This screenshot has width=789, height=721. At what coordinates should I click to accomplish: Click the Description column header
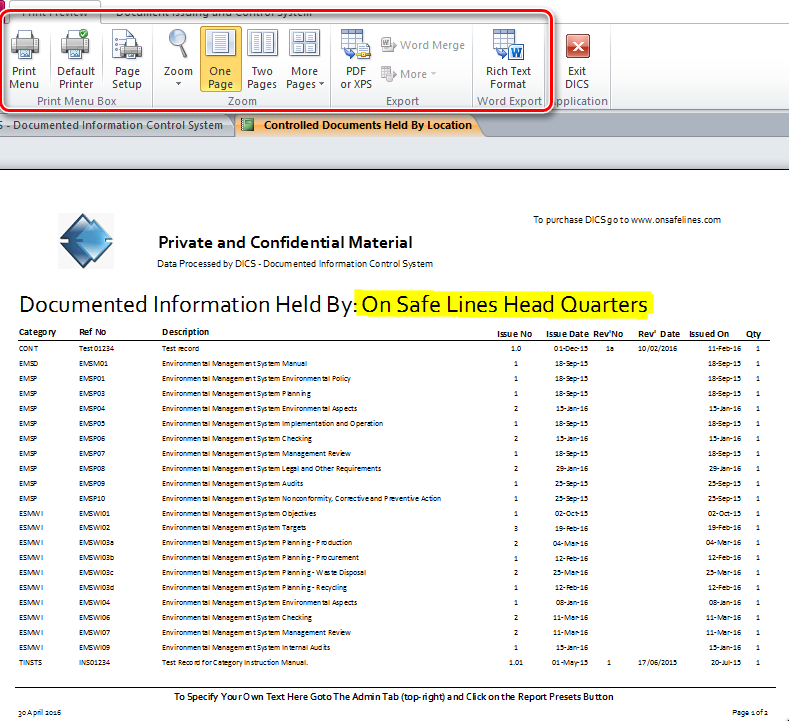186,332
